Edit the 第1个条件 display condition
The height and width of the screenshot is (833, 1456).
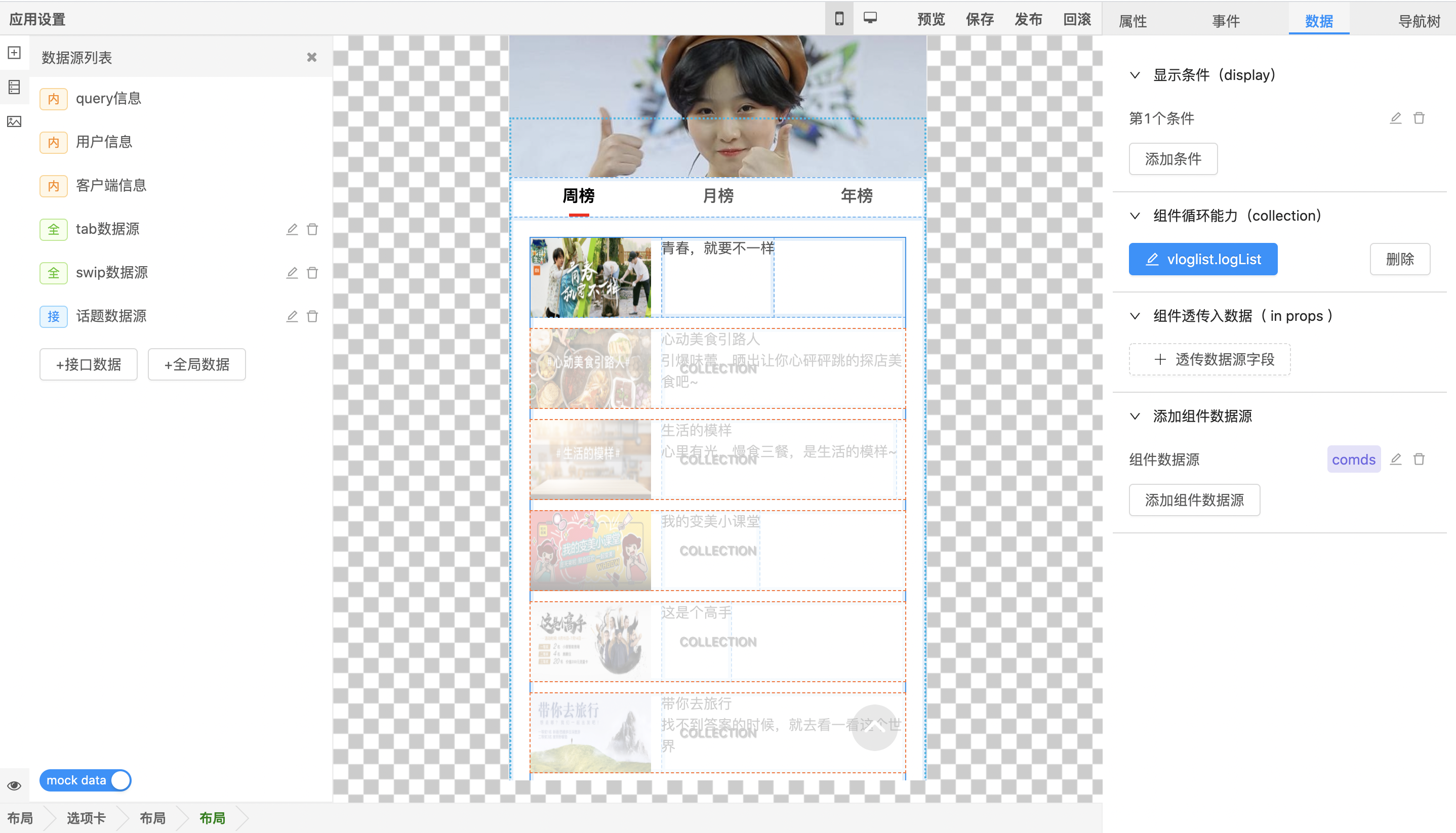pos(1396,118)
